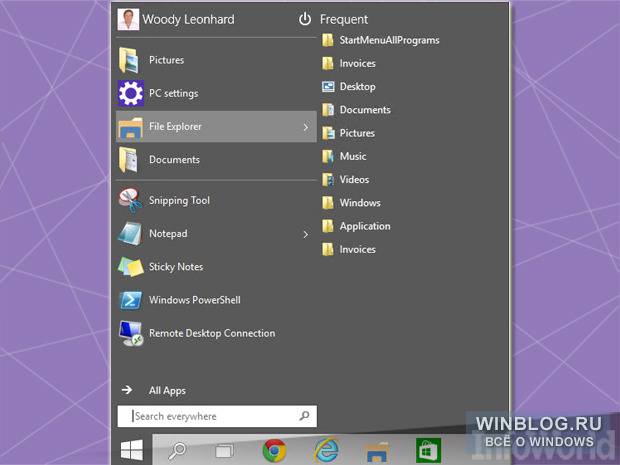Open taskbar Search magnifier icon
This screenshot has height=465, width=620.
(x=177, y=450)
